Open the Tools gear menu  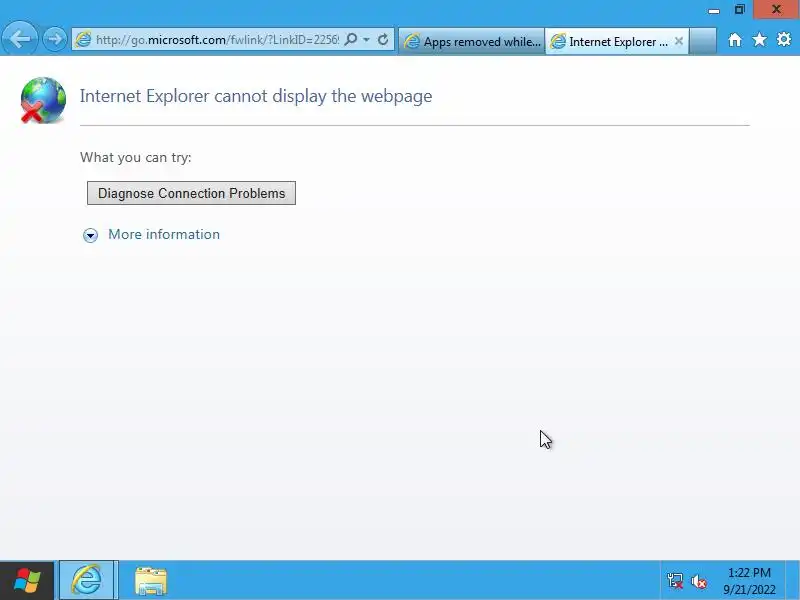[x=784, y=40]
